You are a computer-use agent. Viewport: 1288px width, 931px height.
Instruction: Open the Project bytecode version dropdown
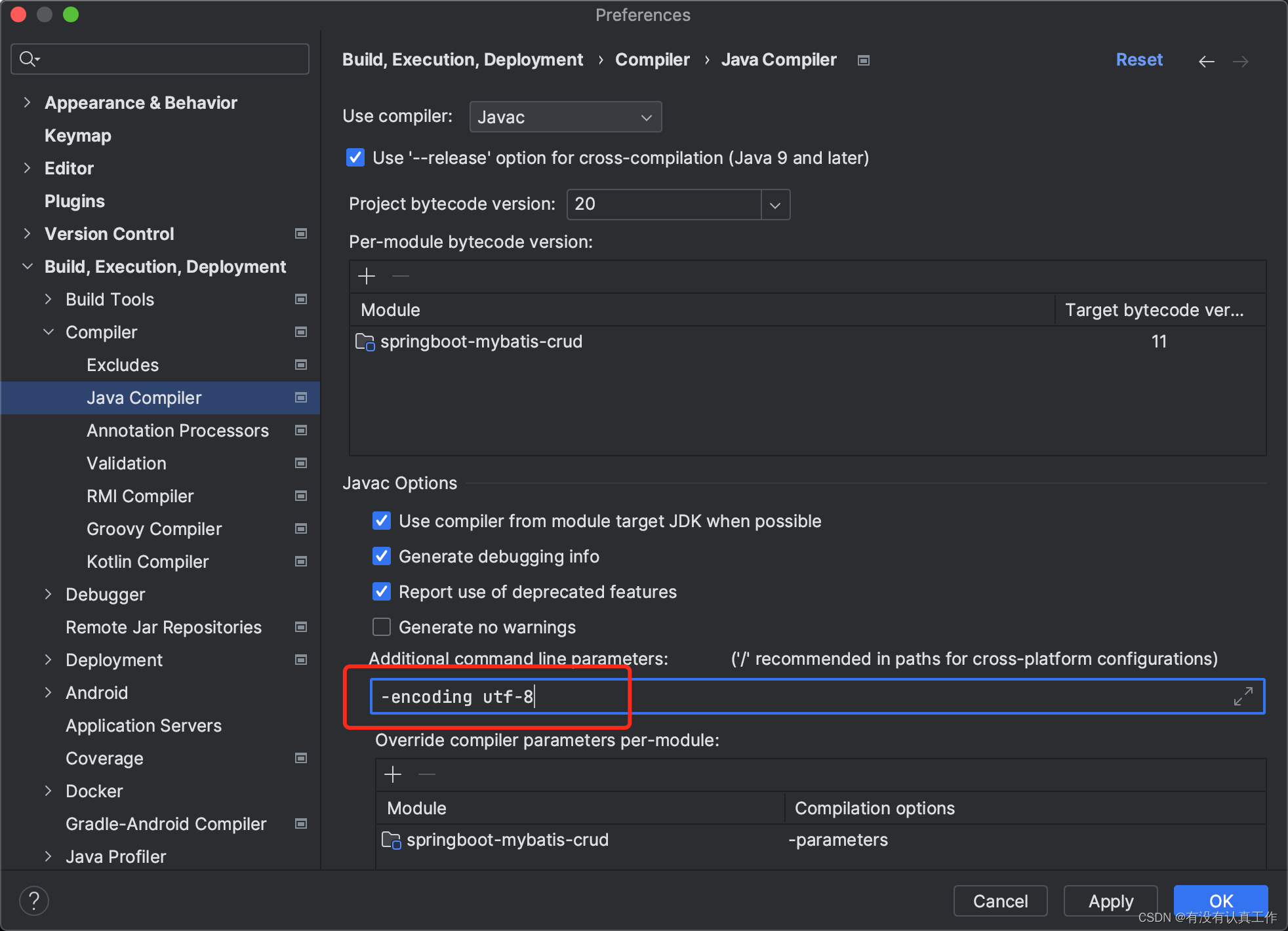pyautogui.click(x=775, y=204)
